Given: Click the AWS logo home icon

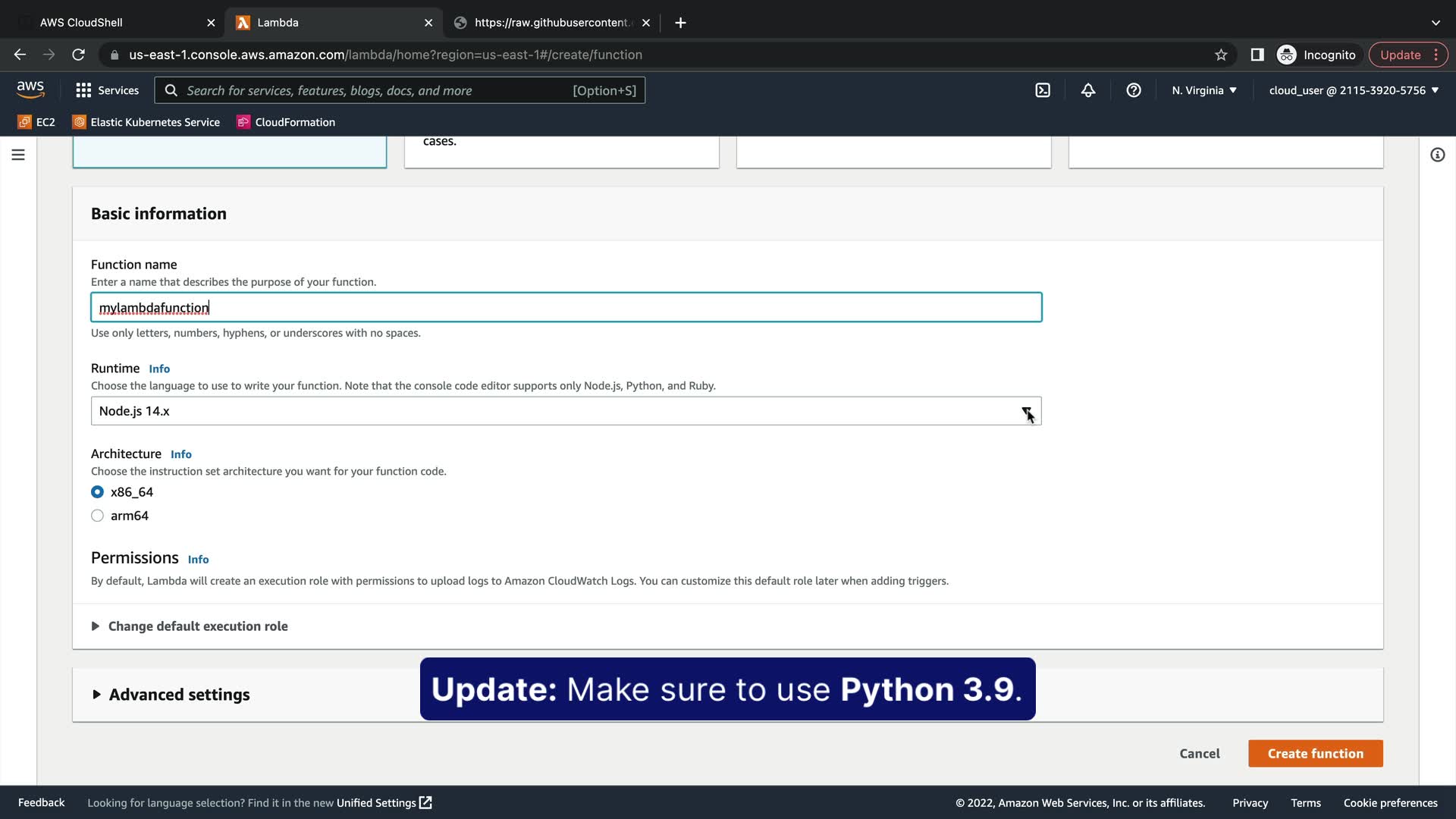Looking at the screenshot, I should [30, 89].
